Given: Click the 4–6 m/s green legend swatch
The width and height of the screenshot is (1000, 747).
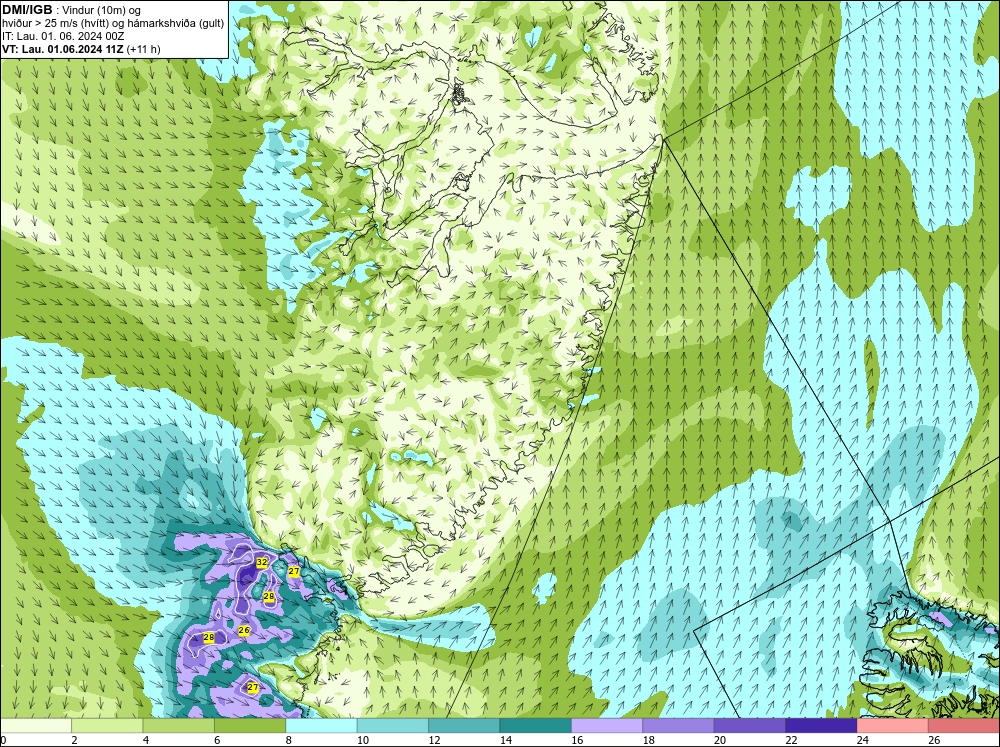Looking at the screenshot, I should [x=179, y=725].
